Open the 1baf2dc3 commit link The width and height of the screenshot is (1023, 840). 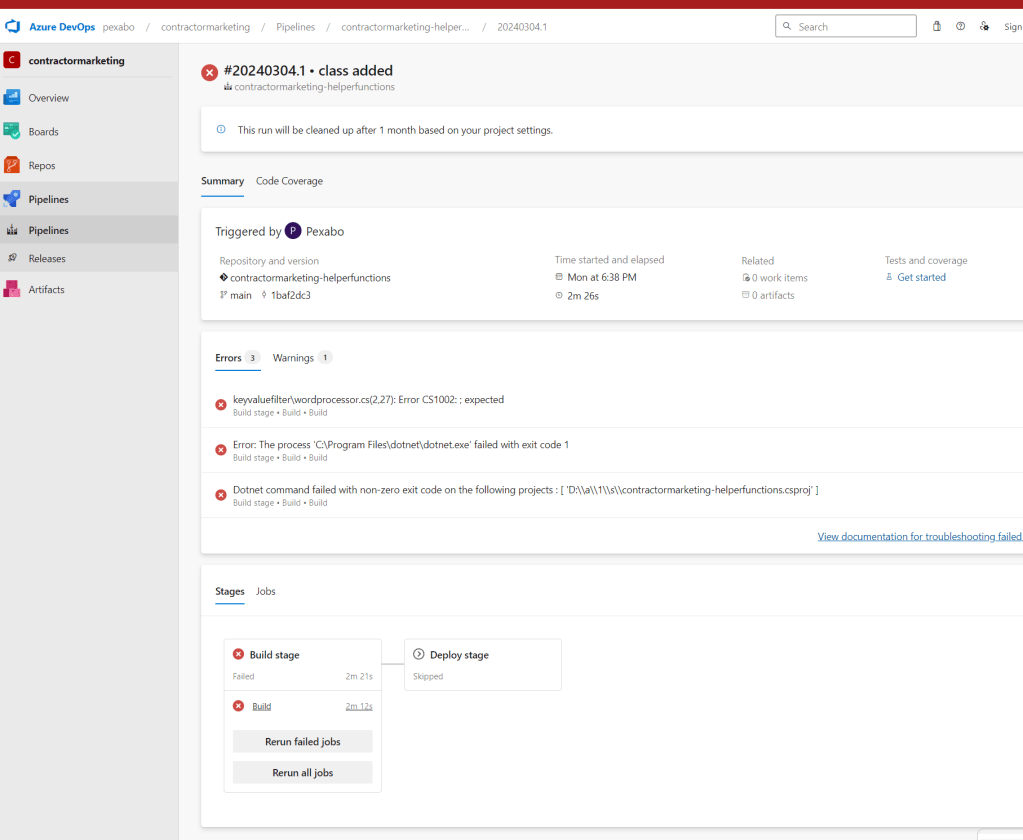pyautogui.click(x=290, y=295)
